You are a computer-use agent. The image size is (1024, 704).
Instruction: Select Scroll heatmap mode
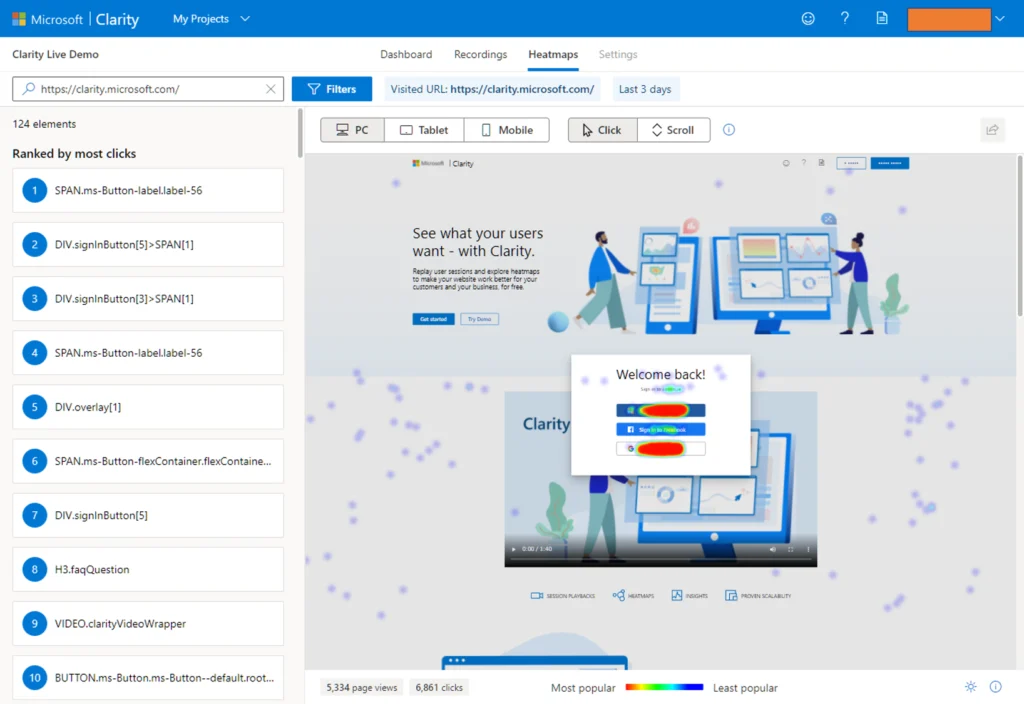[x=673, y=130]
